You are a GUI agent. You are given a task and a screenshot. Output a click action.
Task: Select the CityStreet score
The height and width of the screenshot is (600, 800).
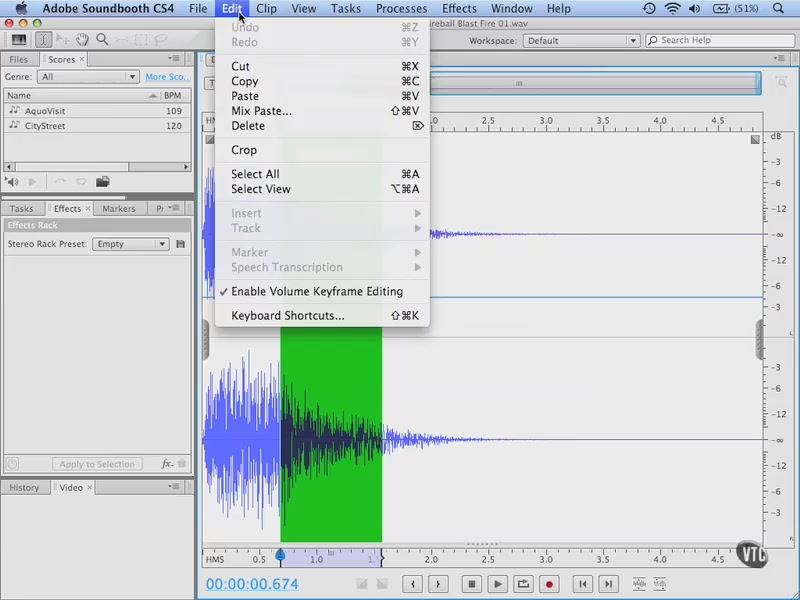pyautogui.click(x=97, y=126)
